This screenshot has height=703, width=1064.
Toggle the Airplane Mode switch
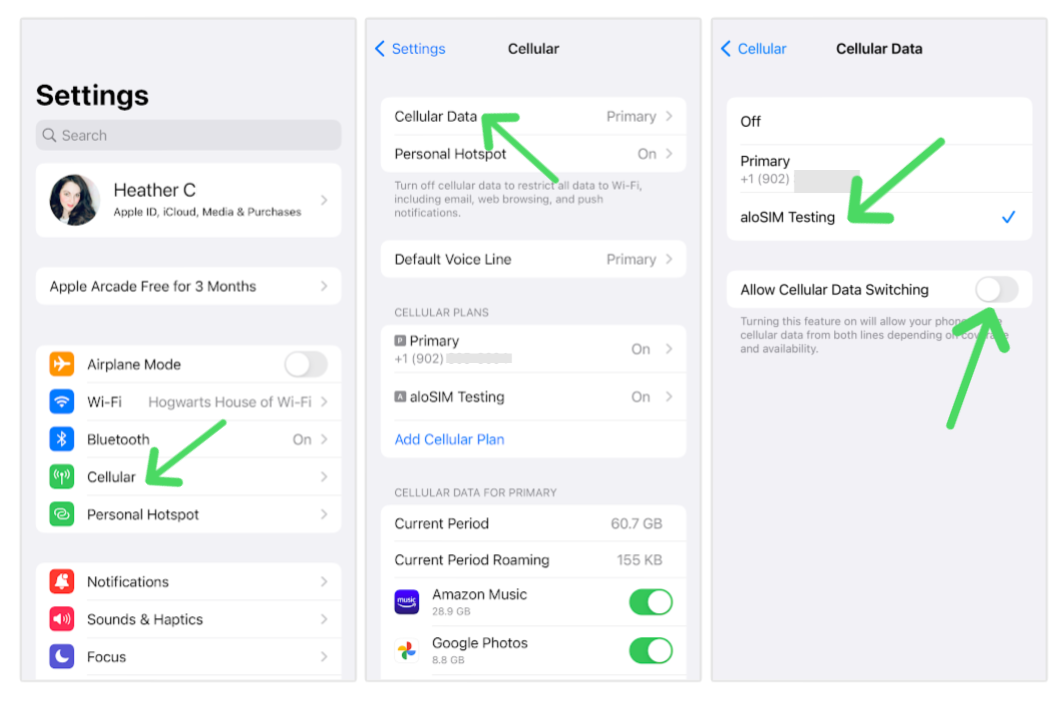tap(305, 364)
